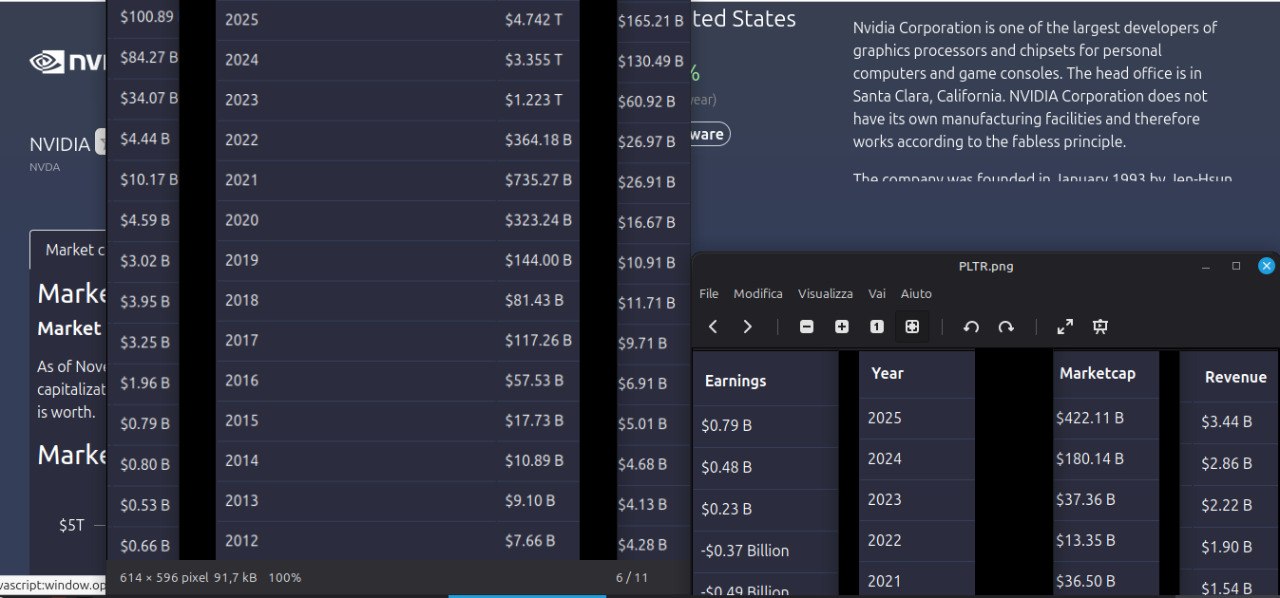Screen dimensions: 1280x598
Task: Click $34.07 B in the leftmost large-table column
Action: click(x=149, y=98)
